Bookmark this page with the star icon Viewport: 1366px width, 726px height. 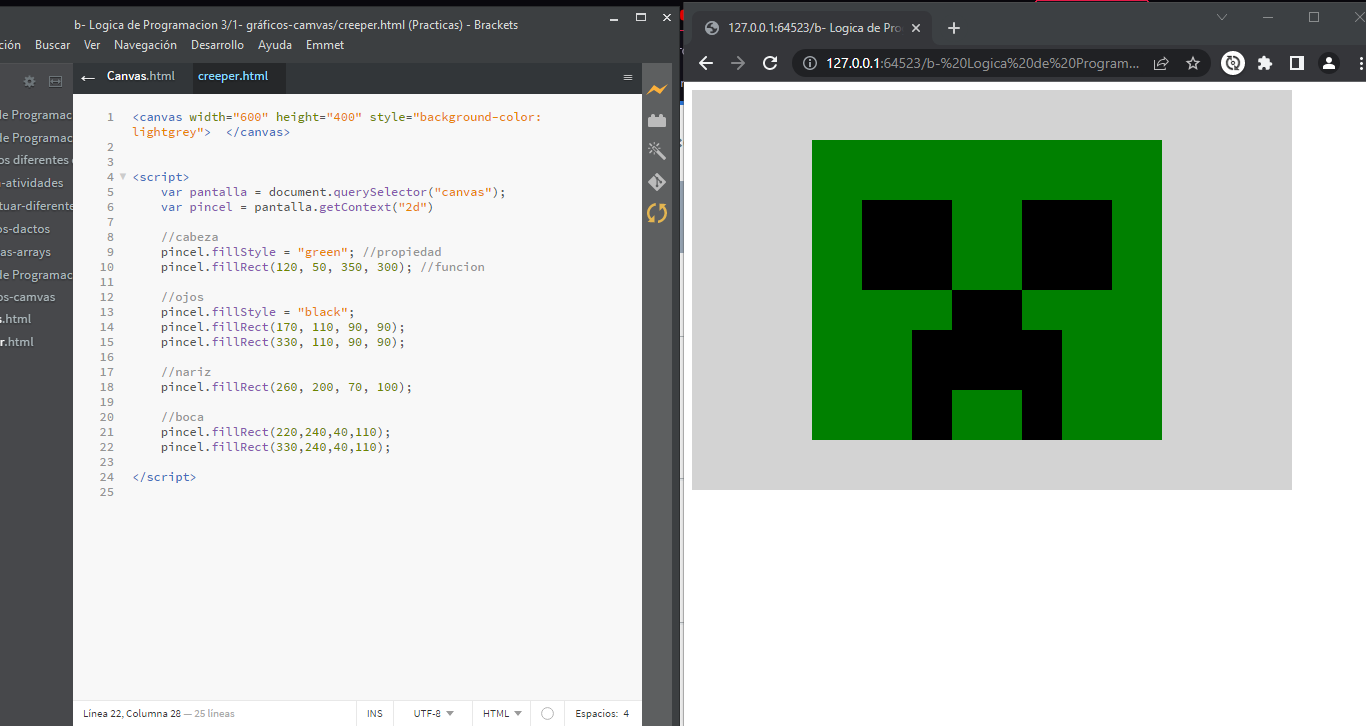pyautogui.click(x=1193, y=63)
